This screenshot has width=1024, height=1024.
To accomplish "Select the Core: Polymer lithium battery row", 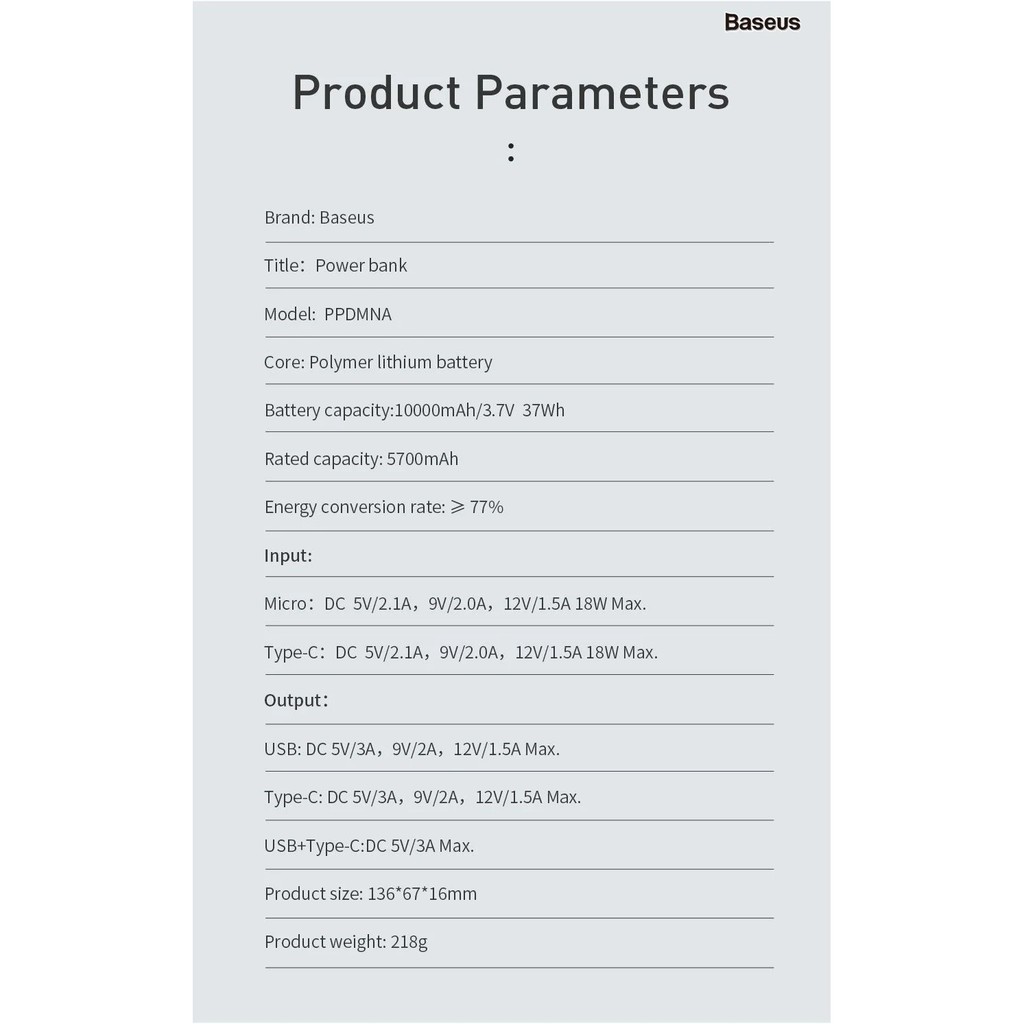I will (x=378, y=362).
